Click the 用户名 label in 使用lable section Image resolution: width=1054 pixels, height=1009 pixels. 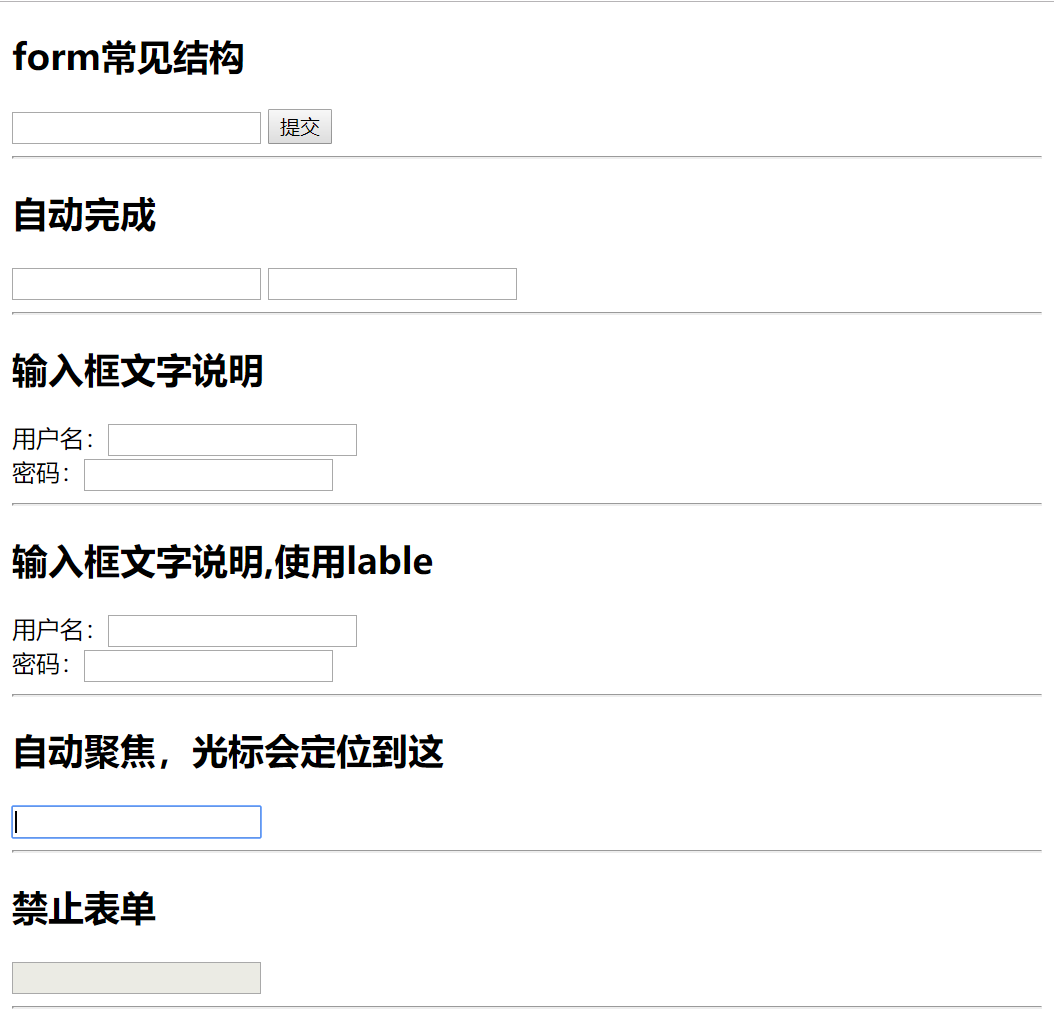click(52, 631)
